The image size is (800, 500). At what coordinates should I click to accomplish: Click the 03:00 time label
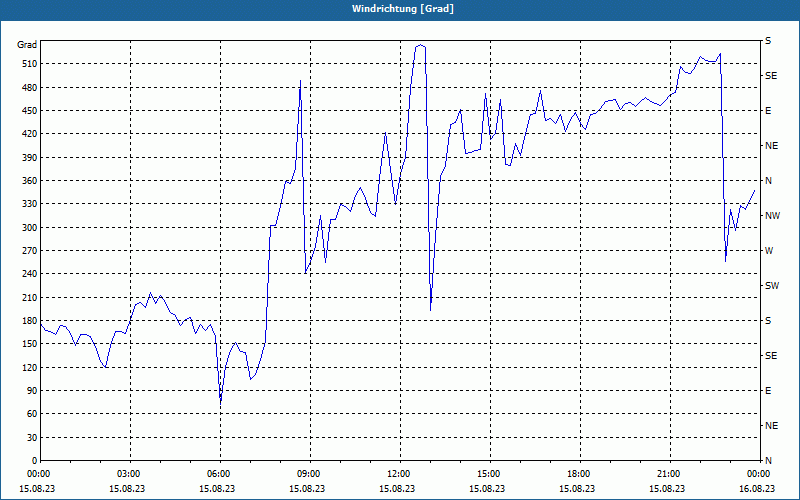[127, 473]
